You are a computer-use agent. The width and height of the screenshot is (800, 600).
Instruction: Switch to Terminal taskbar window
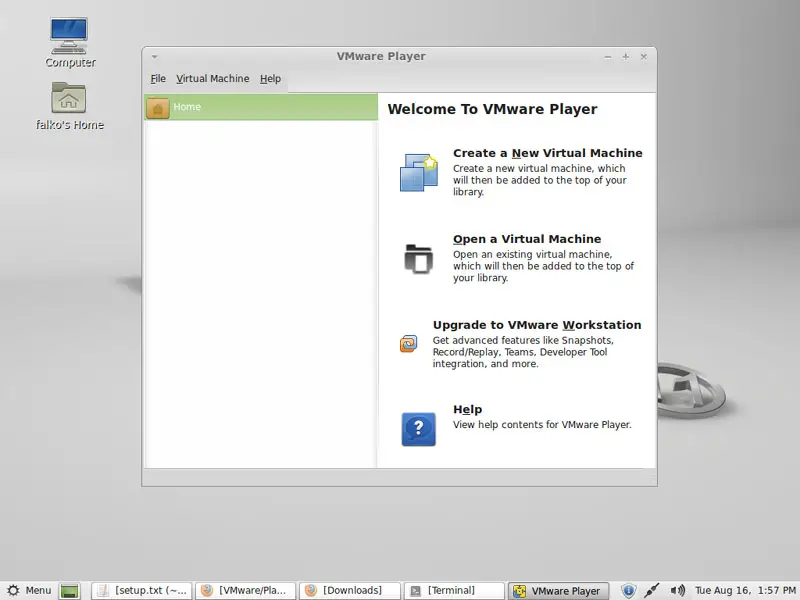[x=454, y=590]
